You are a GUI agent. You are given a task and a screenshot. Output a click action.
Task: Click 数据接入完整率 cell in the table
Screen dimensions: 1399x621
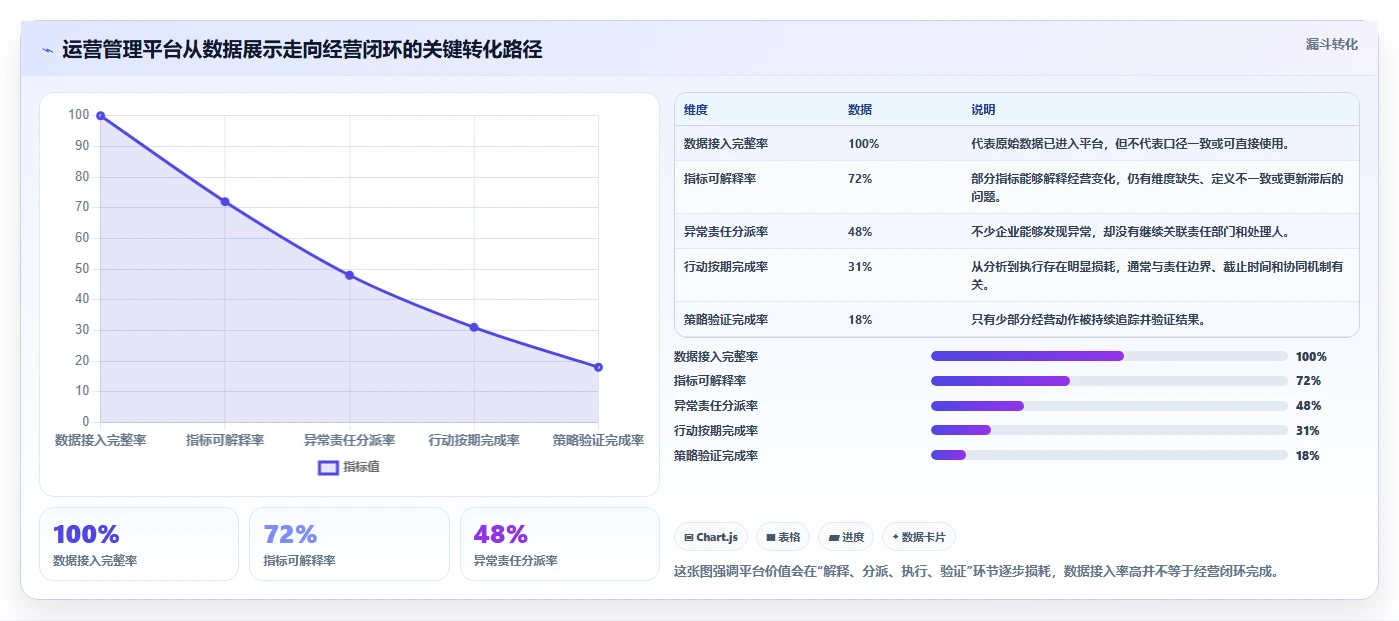coord(726,144)
